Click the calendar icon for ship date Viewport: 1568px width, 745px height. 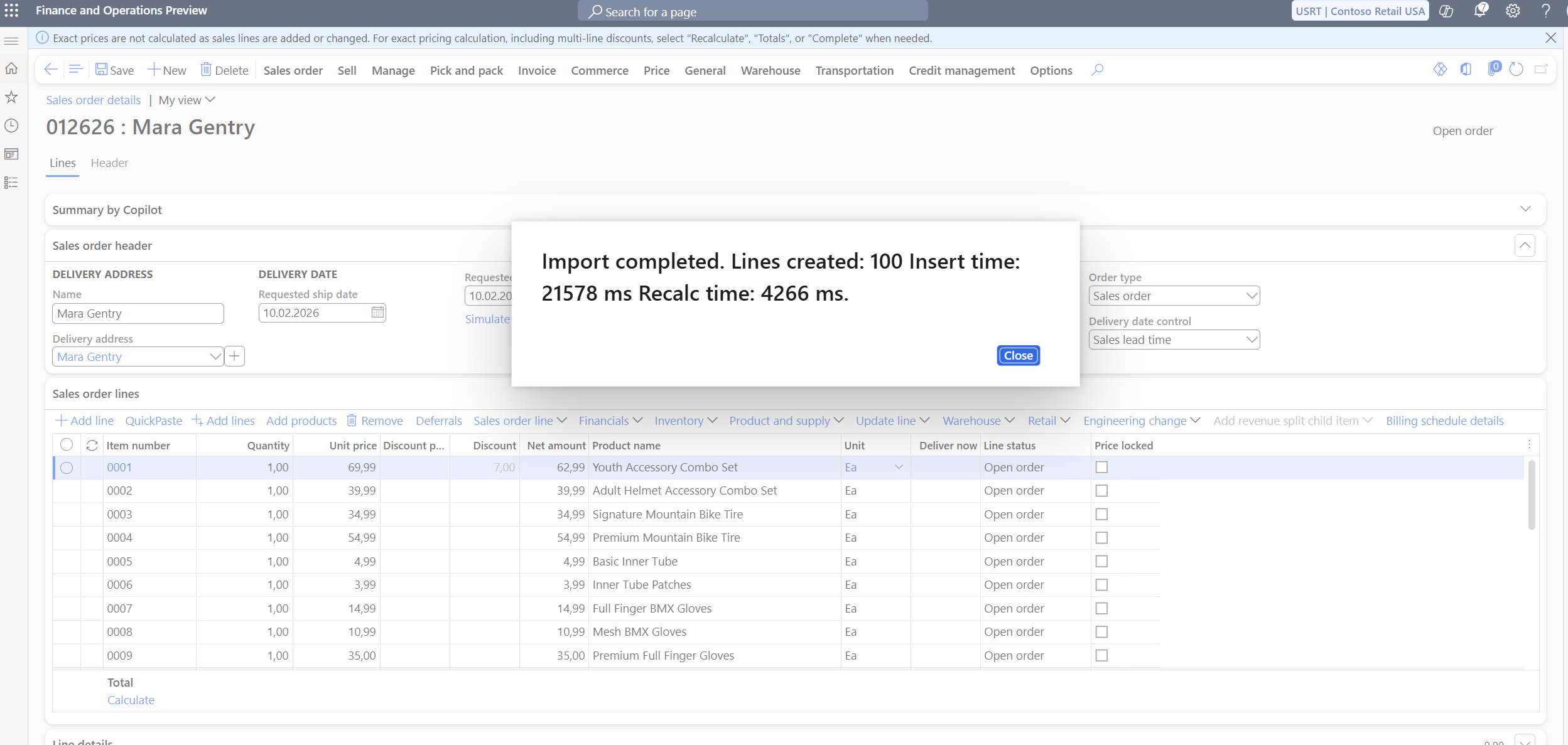tap(377, 313)
